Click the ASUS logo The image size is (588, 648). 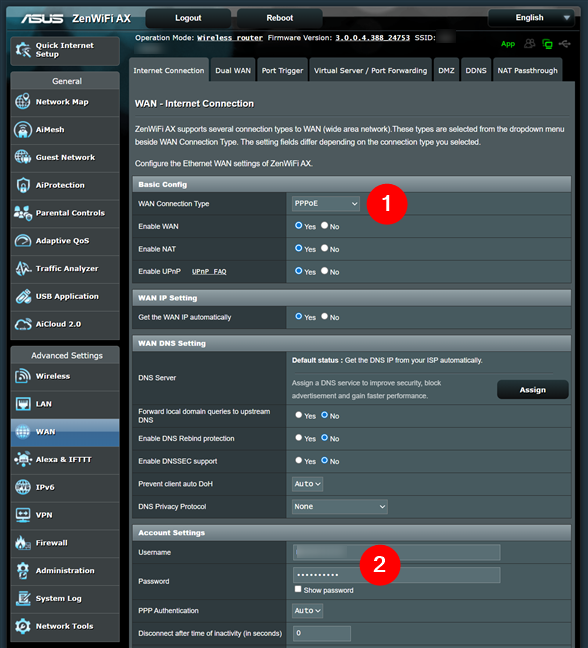pos(42,19)
